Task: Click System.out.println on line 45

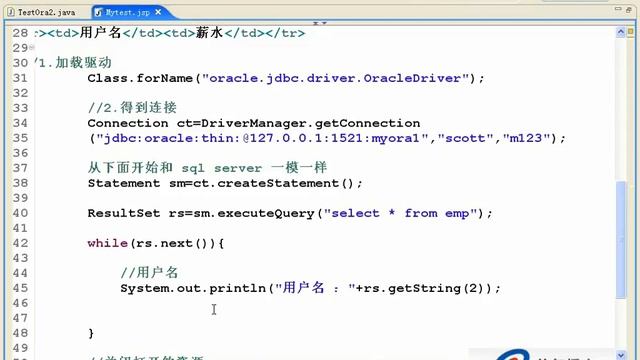Action: [x=193, y=288]
